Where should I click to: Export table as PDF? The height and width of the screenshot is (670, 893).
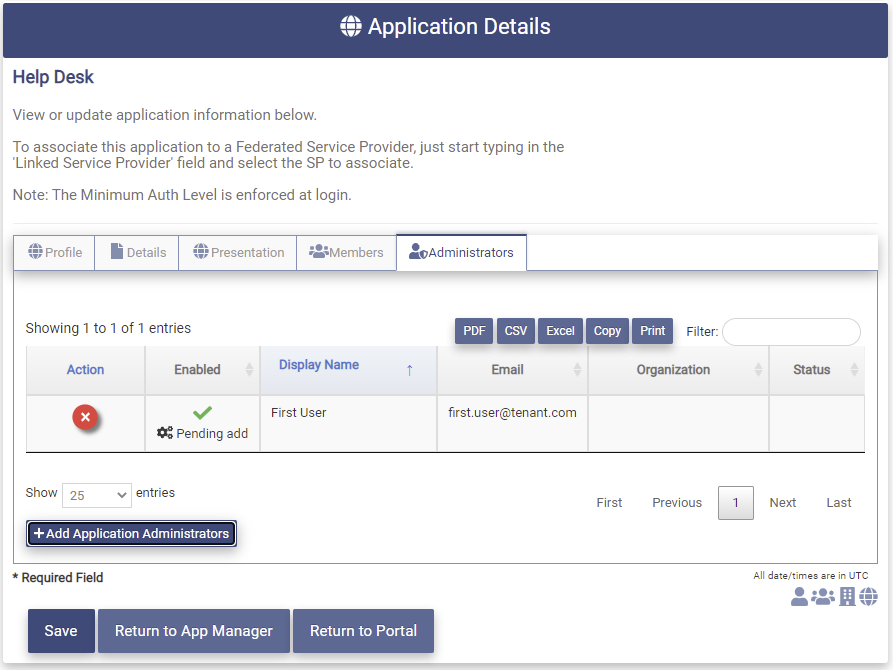pyautogui.click(x=474, y=331)
